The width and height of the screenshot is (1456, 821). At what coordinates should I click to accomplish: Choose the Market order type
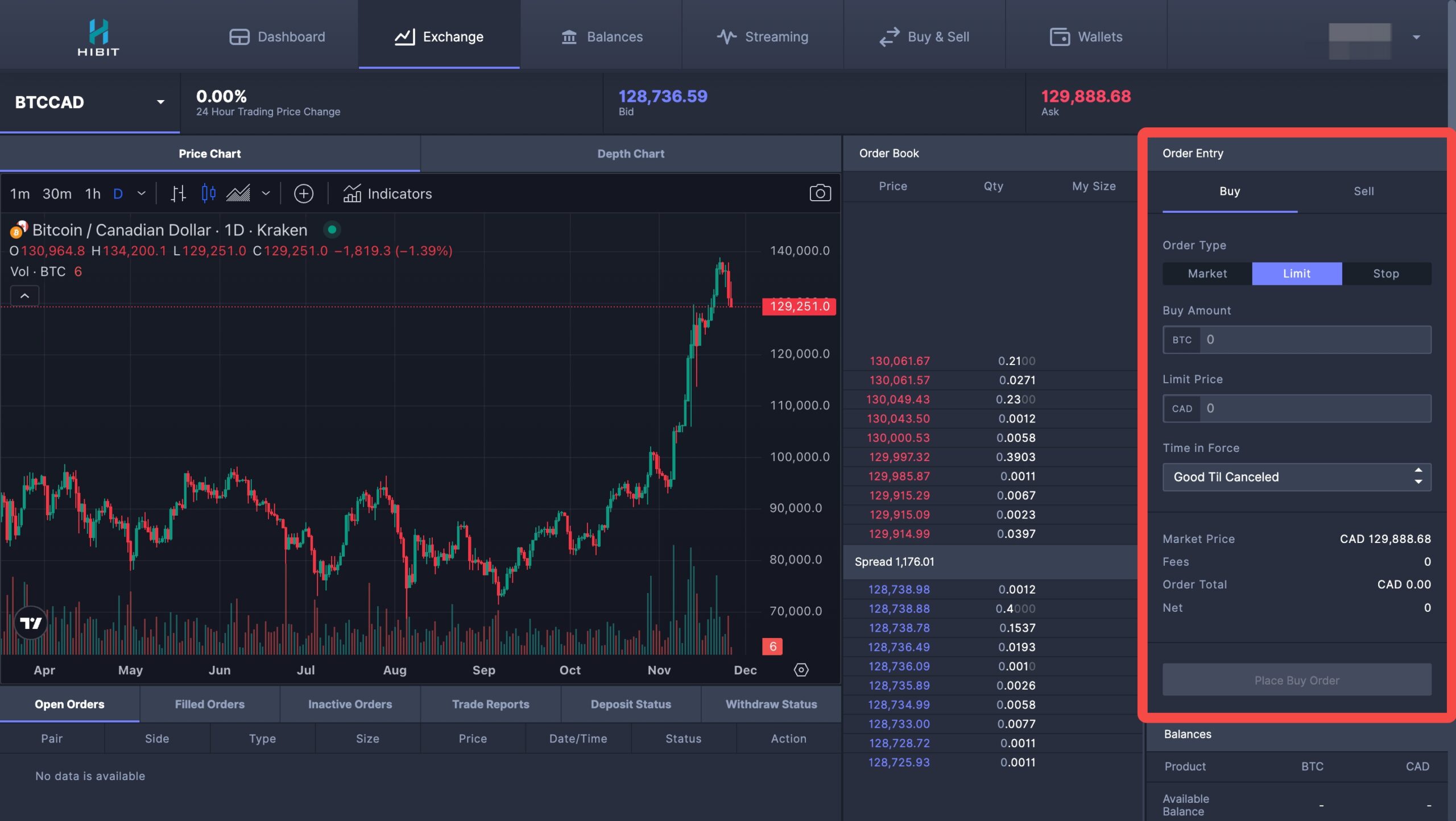1207,273
